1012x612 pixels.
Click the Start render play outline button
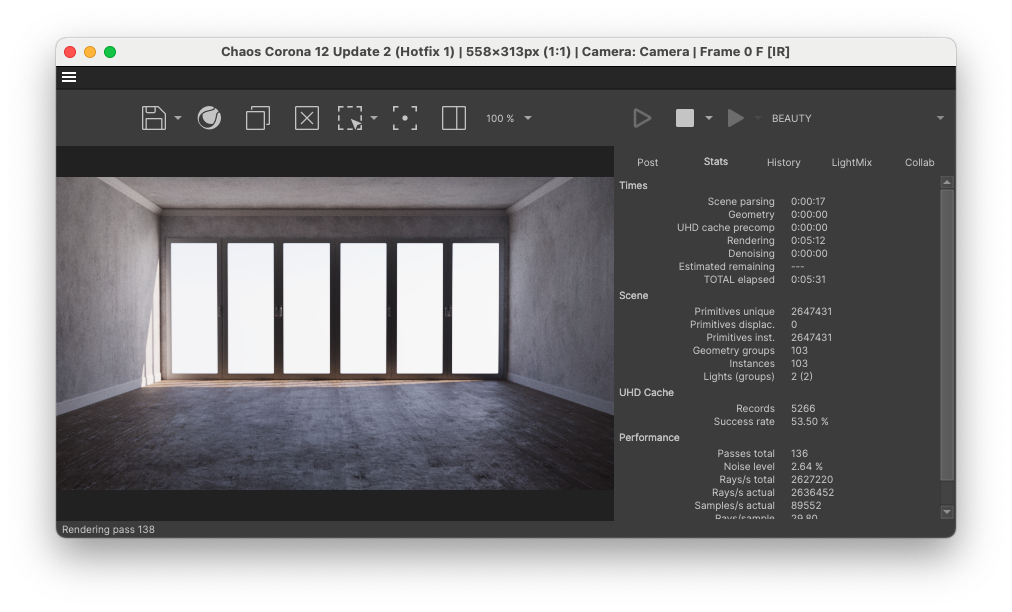coord(642,118)
